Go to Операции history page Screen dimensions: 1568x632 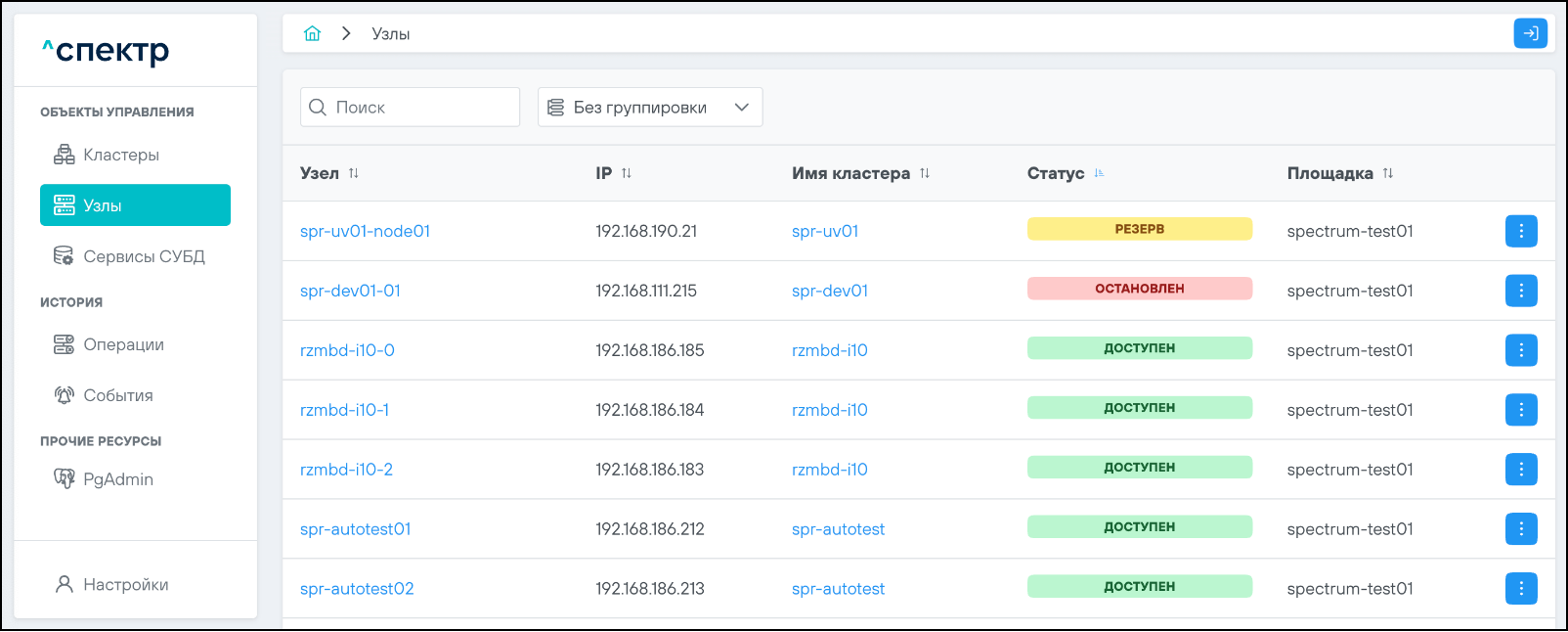pos(123,344)
